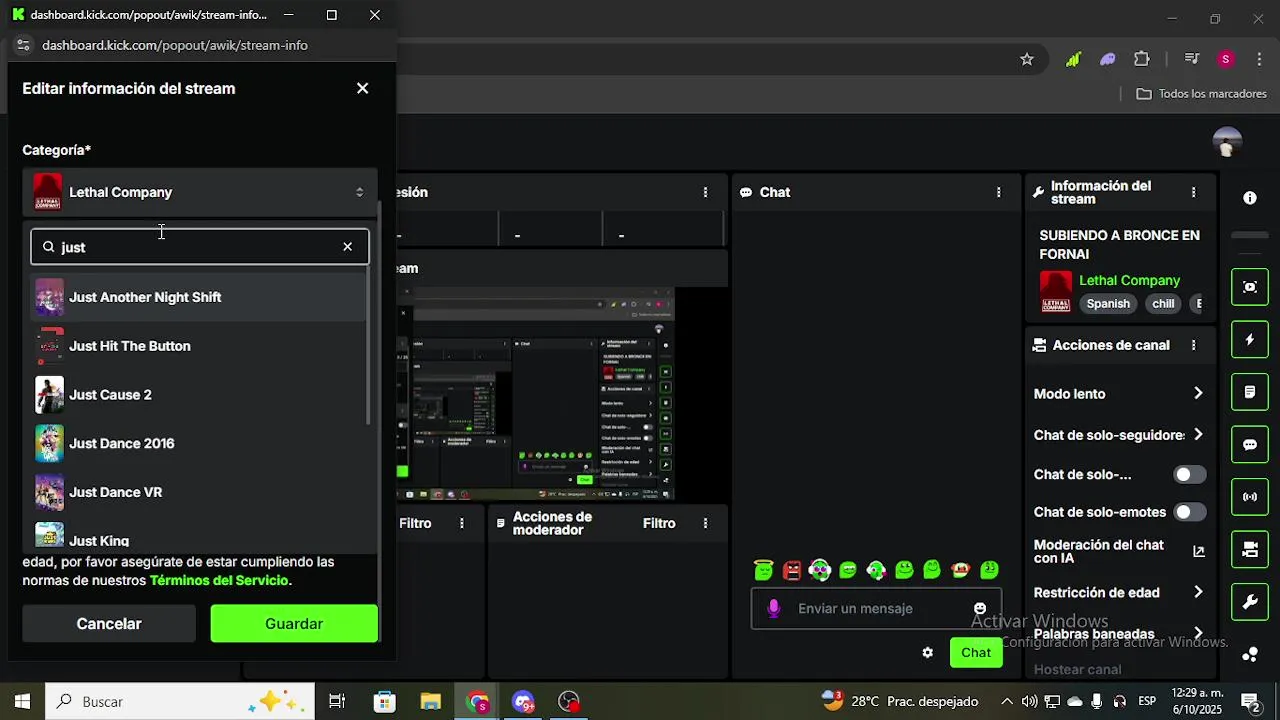Toggle Chat de solo-emotes switch
The width and height of the screenshot is (1280, 720).
pos(1190,512)
